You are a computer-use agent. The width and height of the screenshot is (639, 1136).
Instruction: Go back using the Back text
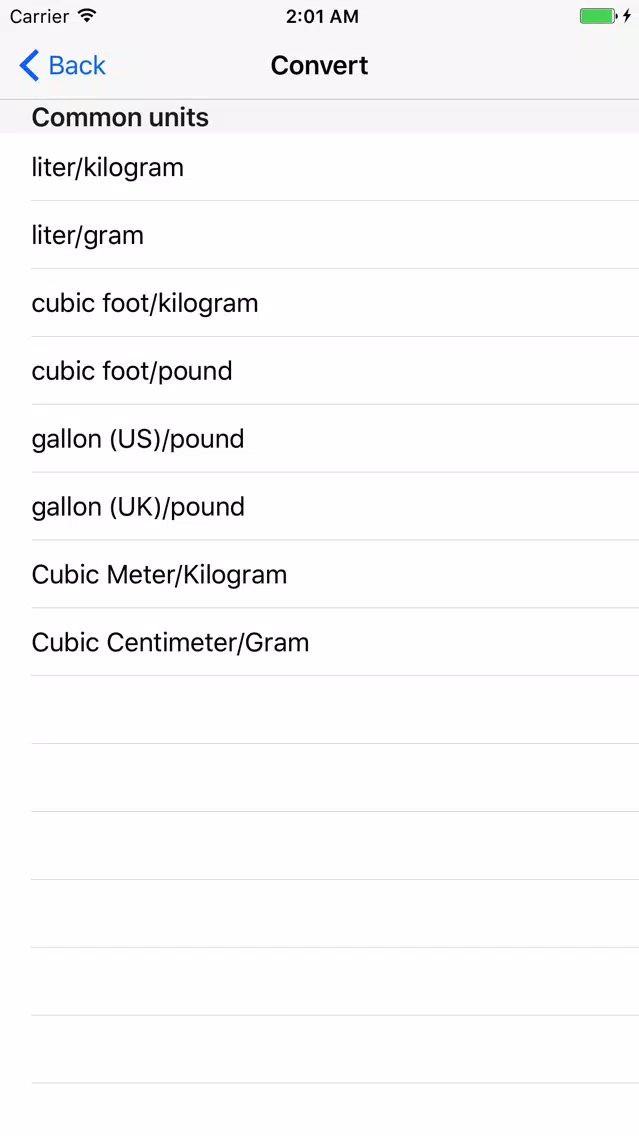pyautogui.click(x=77, y=65)
